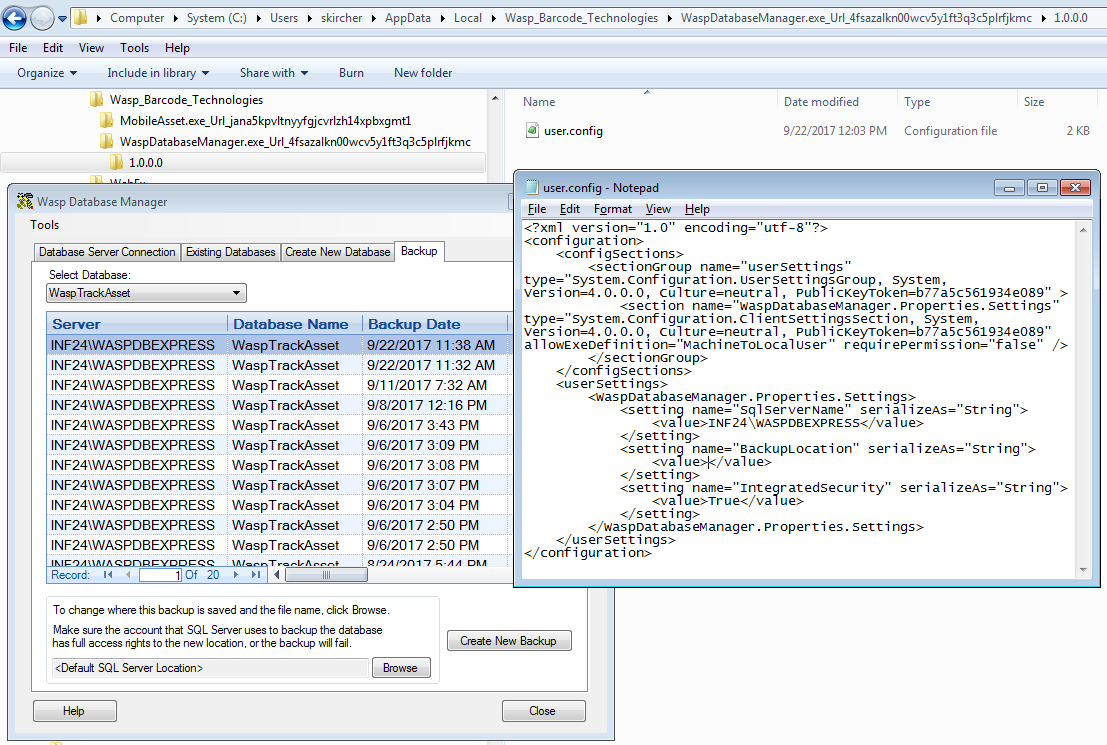Click the Browse button
Image resolution: width=1107 pixels, height=745 pixels.
pyautogui.click(x=401, y=668)
